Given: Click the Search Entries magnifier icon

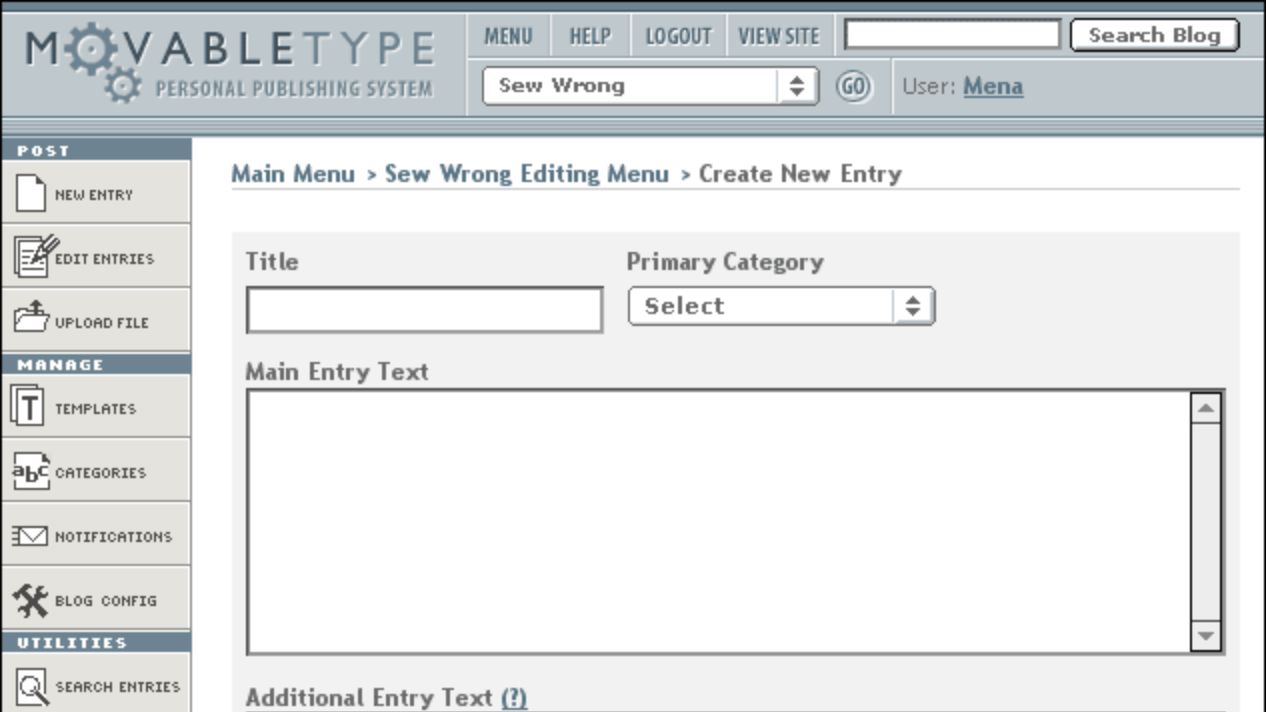Looking at the screenshot, I should tap(33, 686).
